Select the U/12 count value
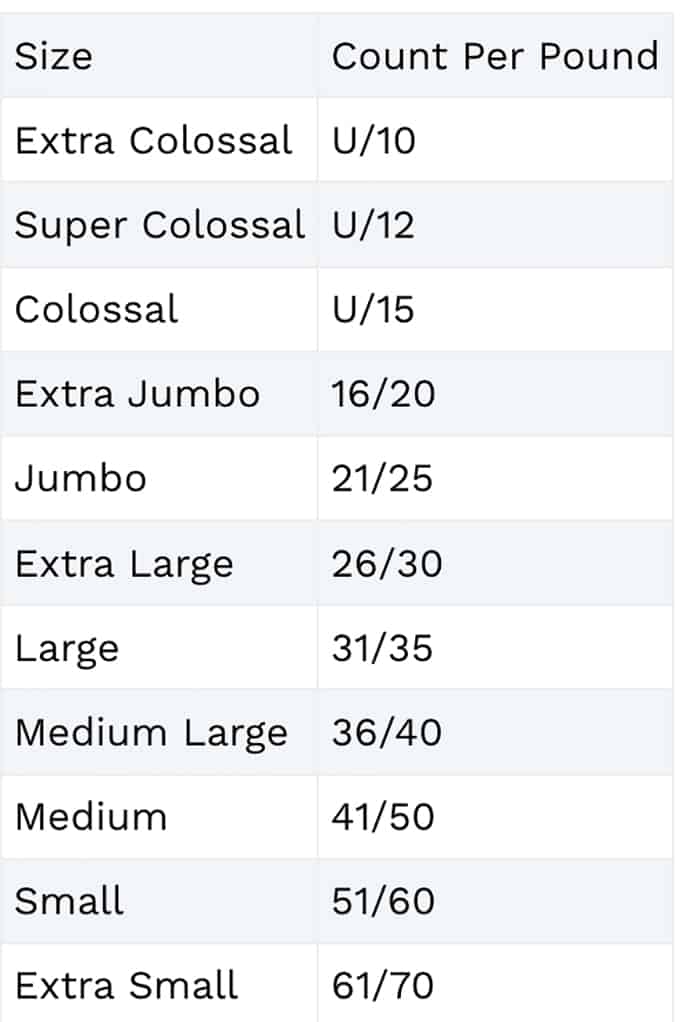This screenshot has height=1022, width=680. coord(374,225)
